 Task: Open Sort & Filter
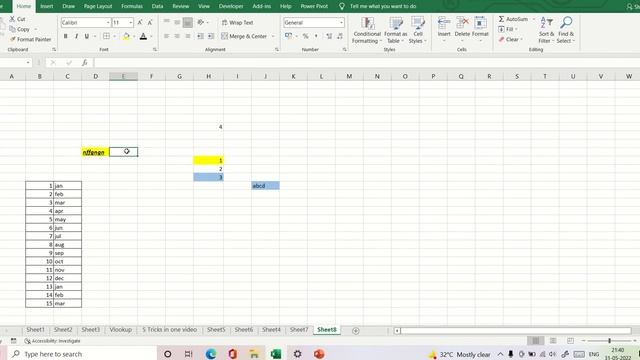click(x=546, y=30)
